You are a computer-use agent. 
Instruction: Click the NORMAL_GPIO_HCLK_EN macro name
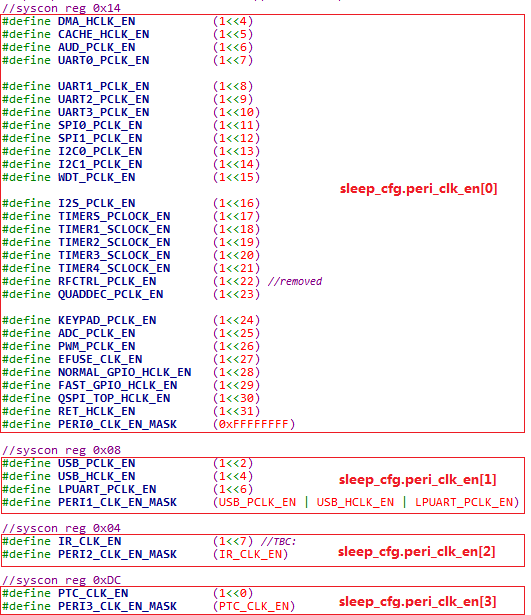tap(125, 372)
